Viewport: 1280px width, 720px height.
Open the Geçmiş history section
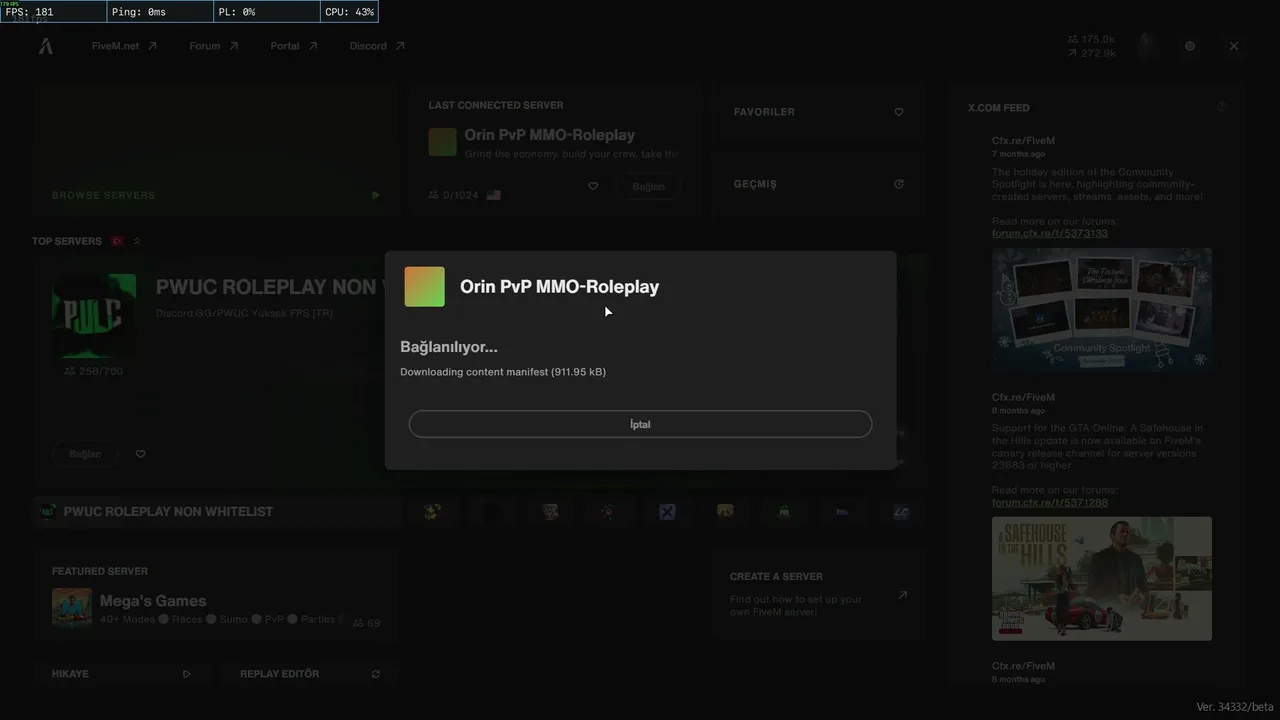pos(818,184)
